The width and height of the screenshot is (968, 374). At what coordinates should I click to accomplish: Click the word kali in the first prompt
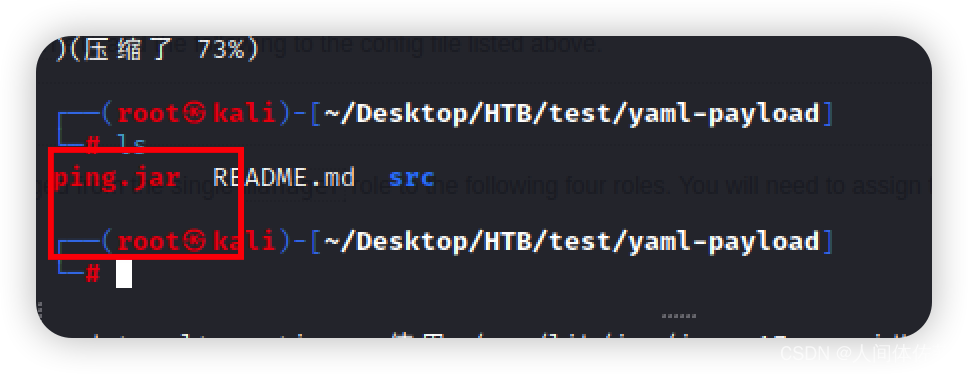(x=244, y=114)
